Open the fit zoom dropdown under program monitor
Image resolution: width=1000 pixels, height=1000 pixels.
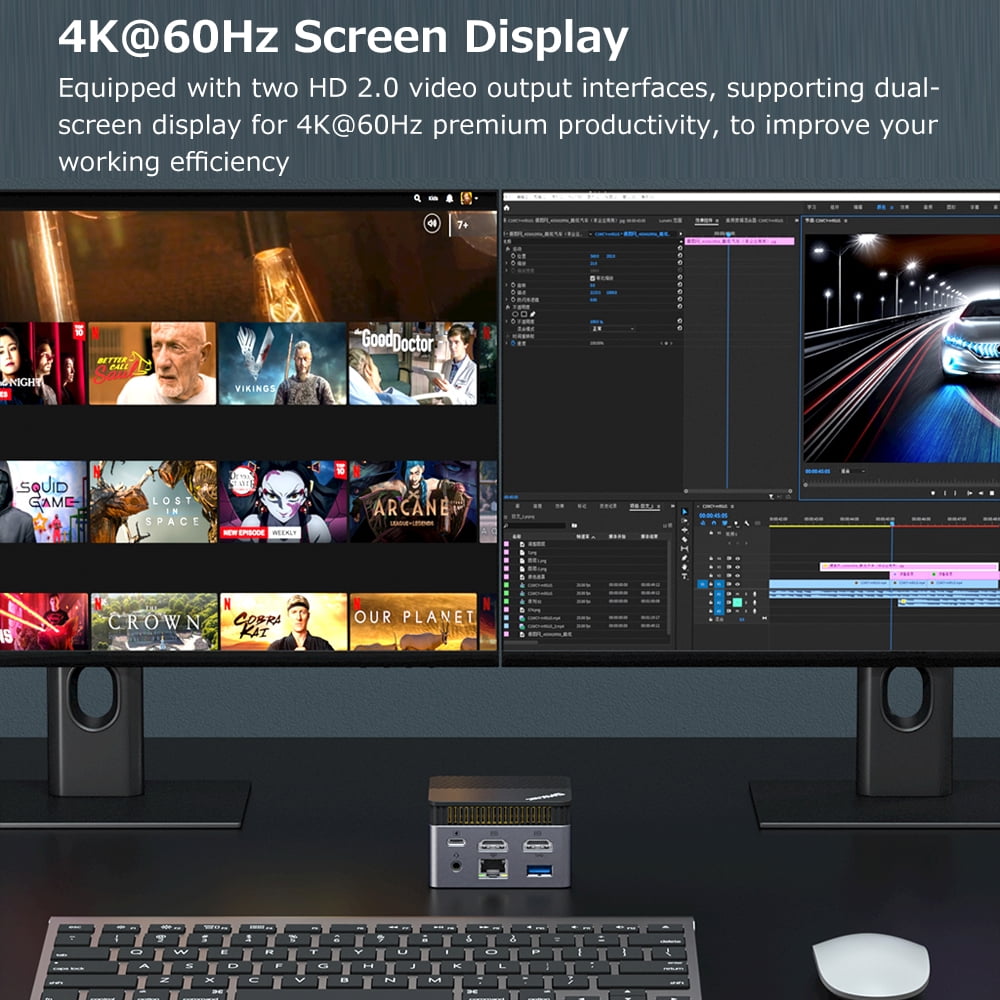[853, 471]
